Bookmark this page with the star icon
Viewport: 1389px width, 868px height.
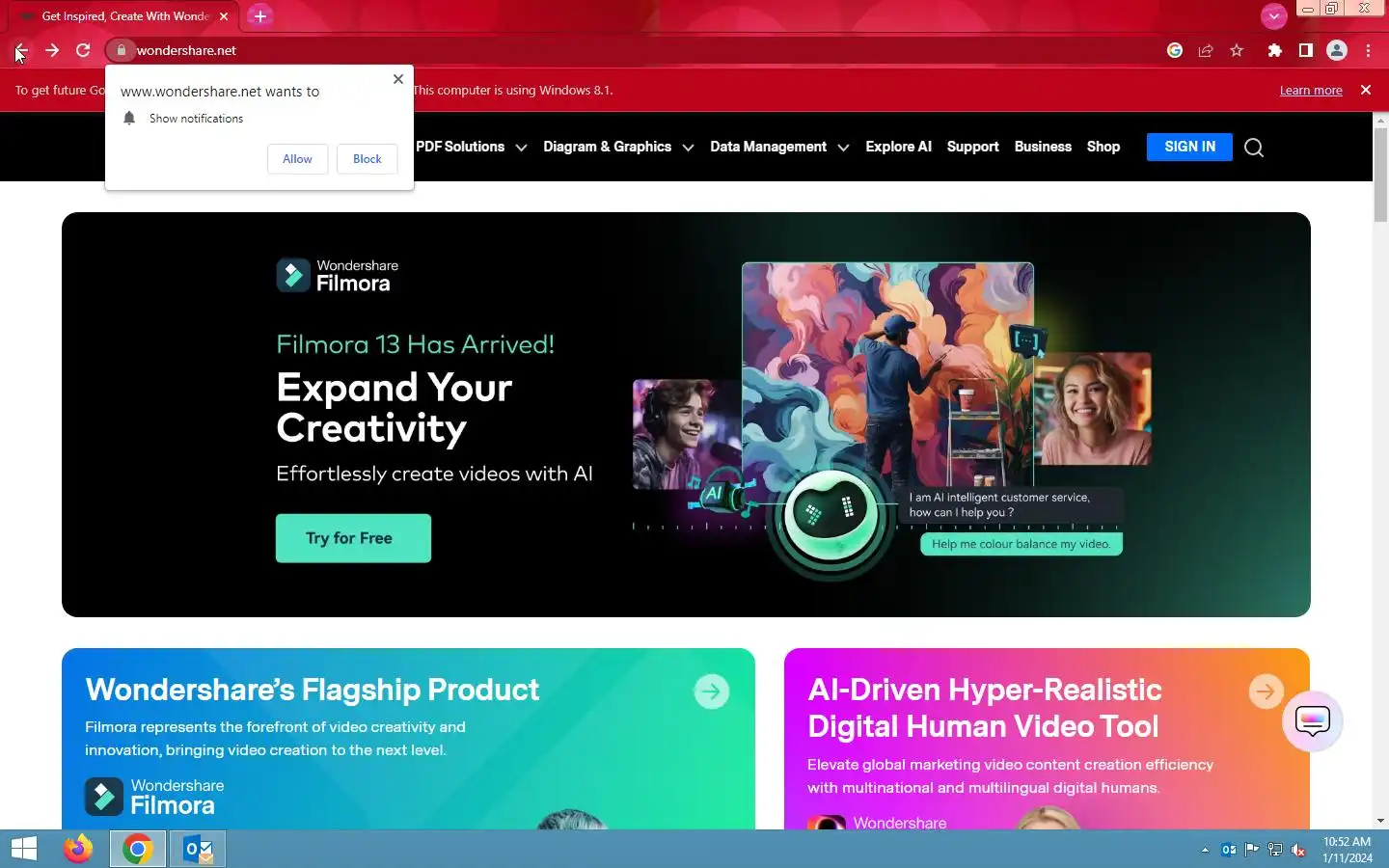coord(1237,50)
